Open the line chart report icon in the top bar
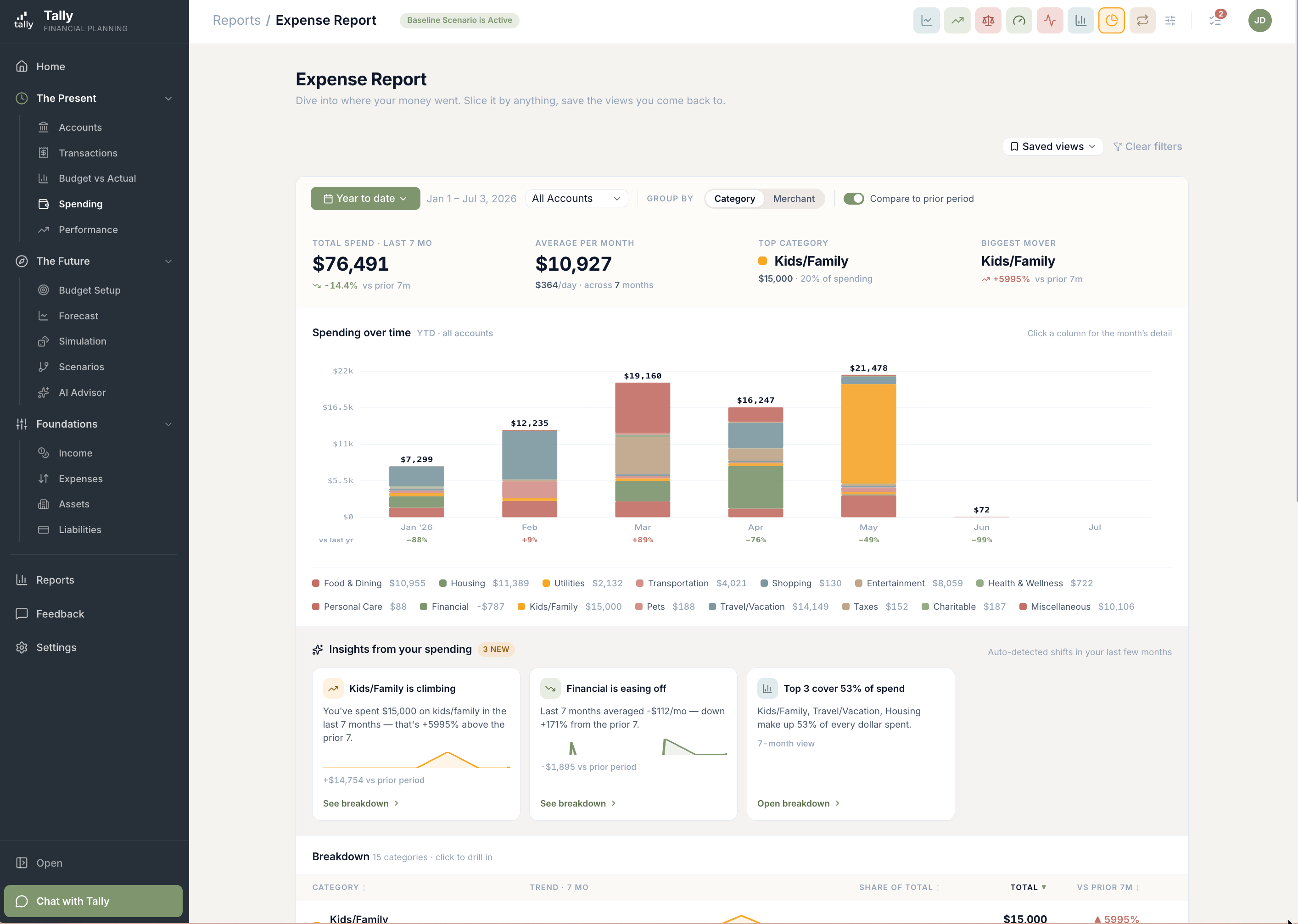The image size is (1298, 924). 926,21
